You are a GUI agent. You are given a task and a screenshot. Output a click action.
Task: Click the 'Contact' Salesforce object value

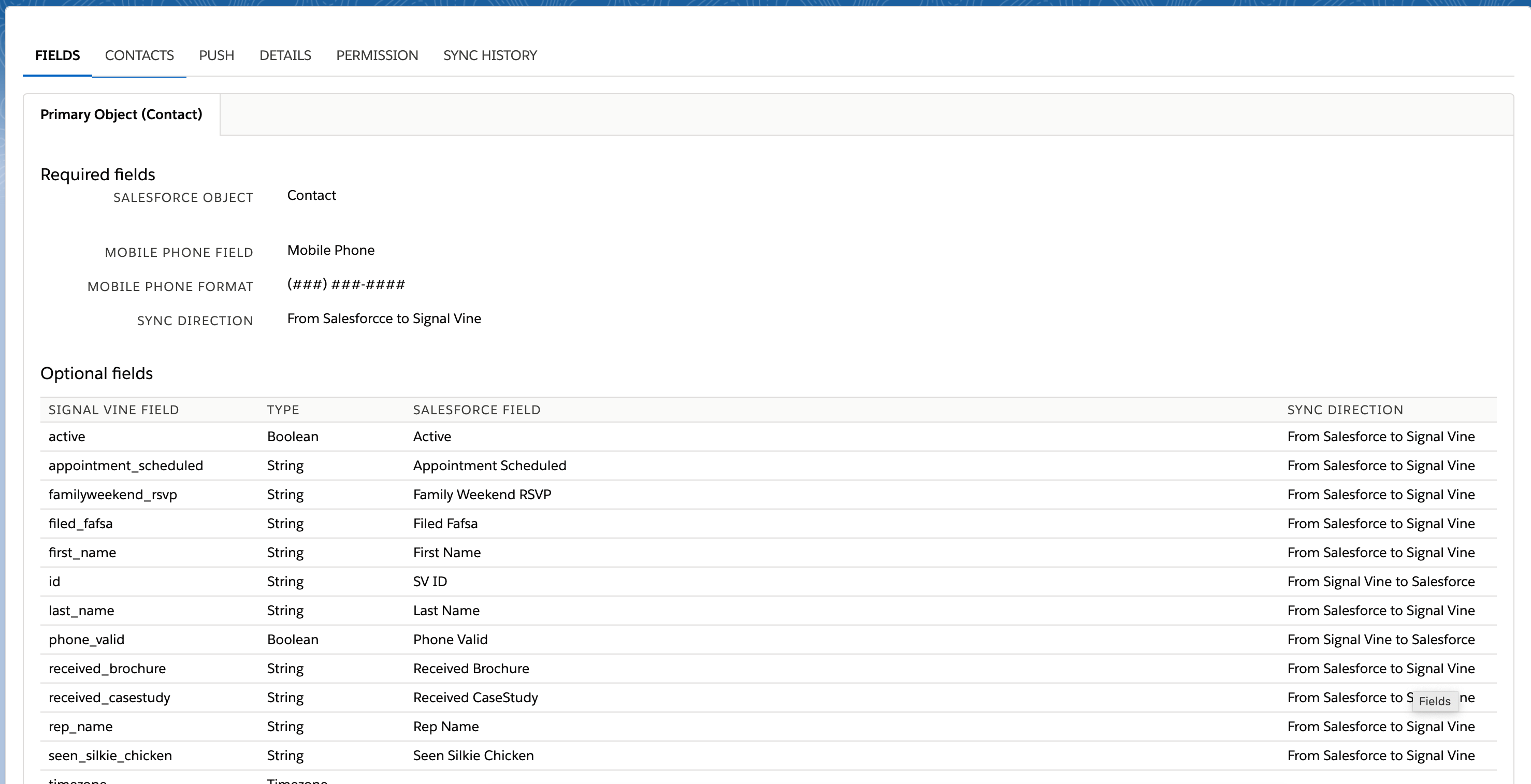(x=311, y=196)
